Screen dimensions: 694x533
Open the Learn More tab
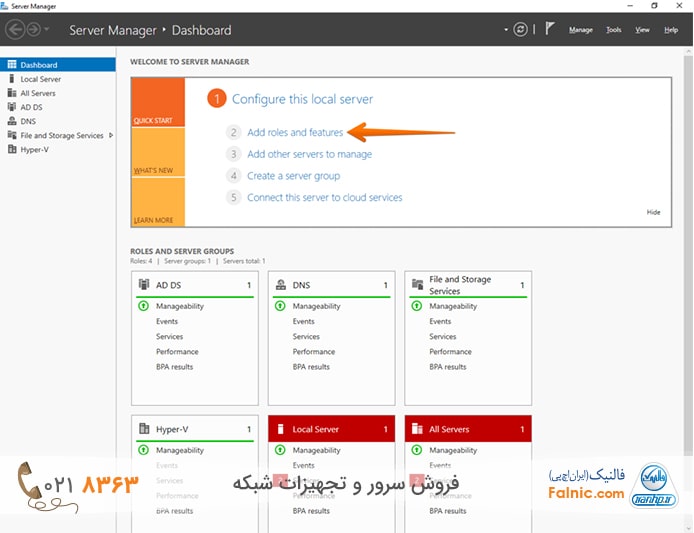(x=153, y=220)
